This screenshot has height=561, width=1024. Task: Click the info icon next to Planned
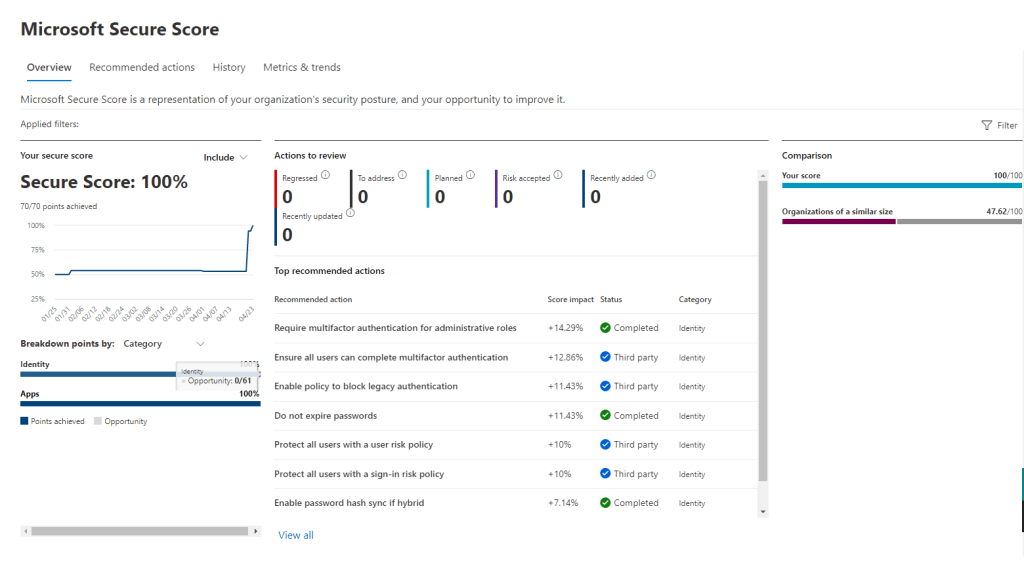[x=472, y=175]
